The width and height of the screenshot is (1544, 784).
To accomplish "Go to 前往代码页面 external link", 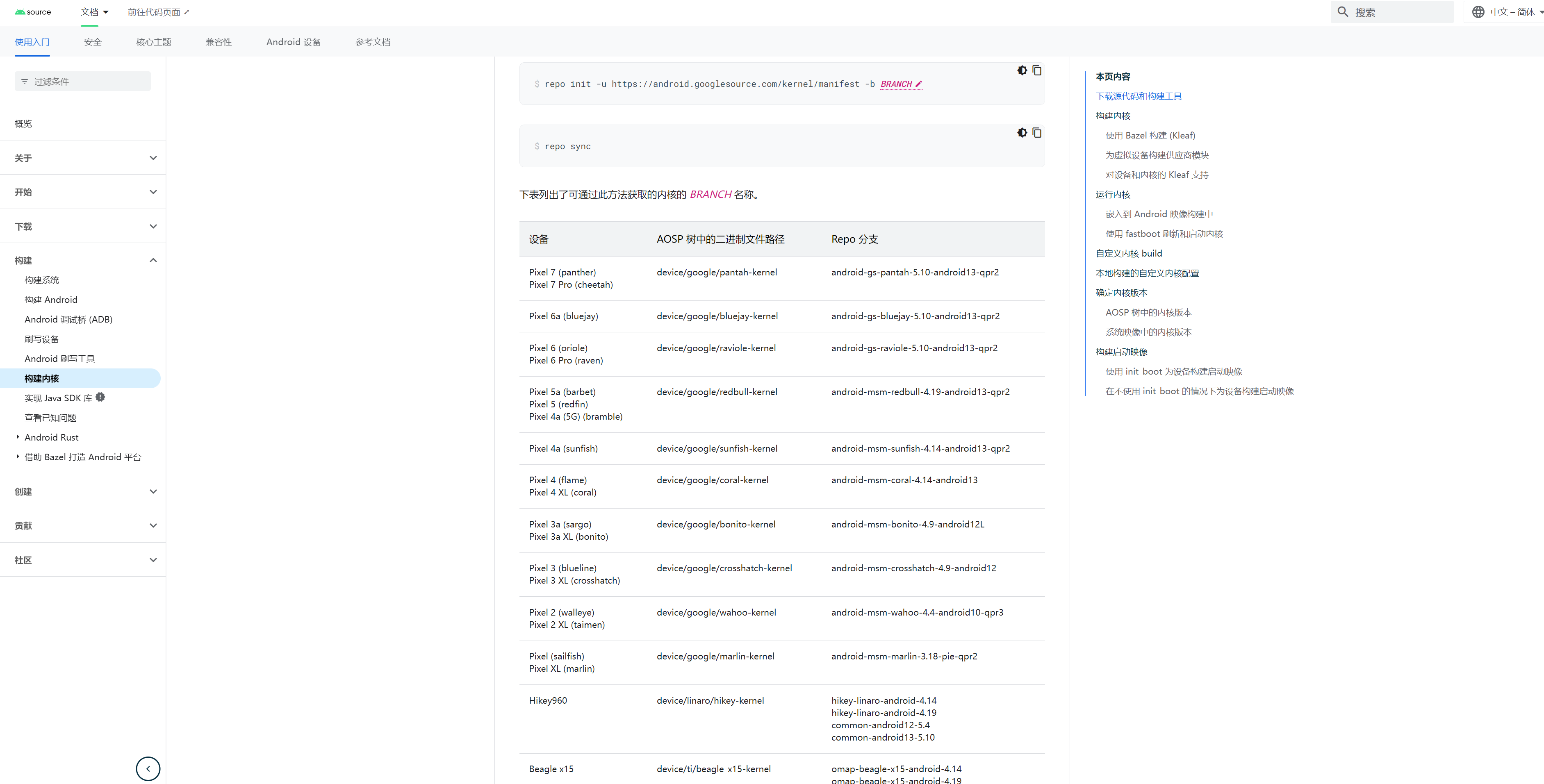I will [158, 12].
